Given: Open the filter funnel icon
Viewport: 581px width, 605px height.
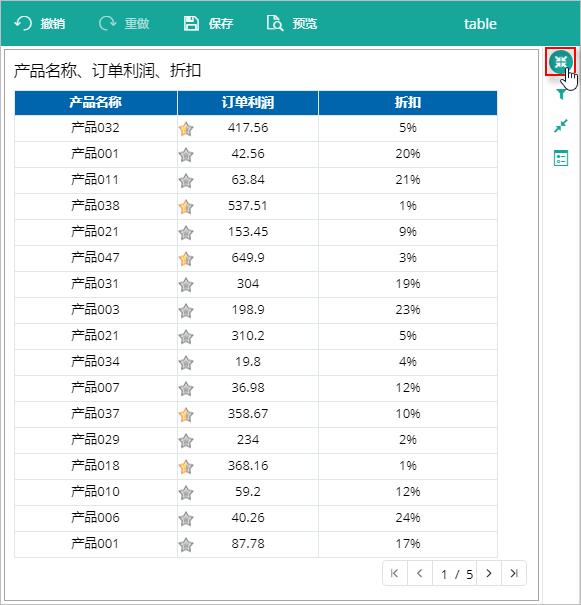Looking at the screenshot, I should tap(561, 94).
